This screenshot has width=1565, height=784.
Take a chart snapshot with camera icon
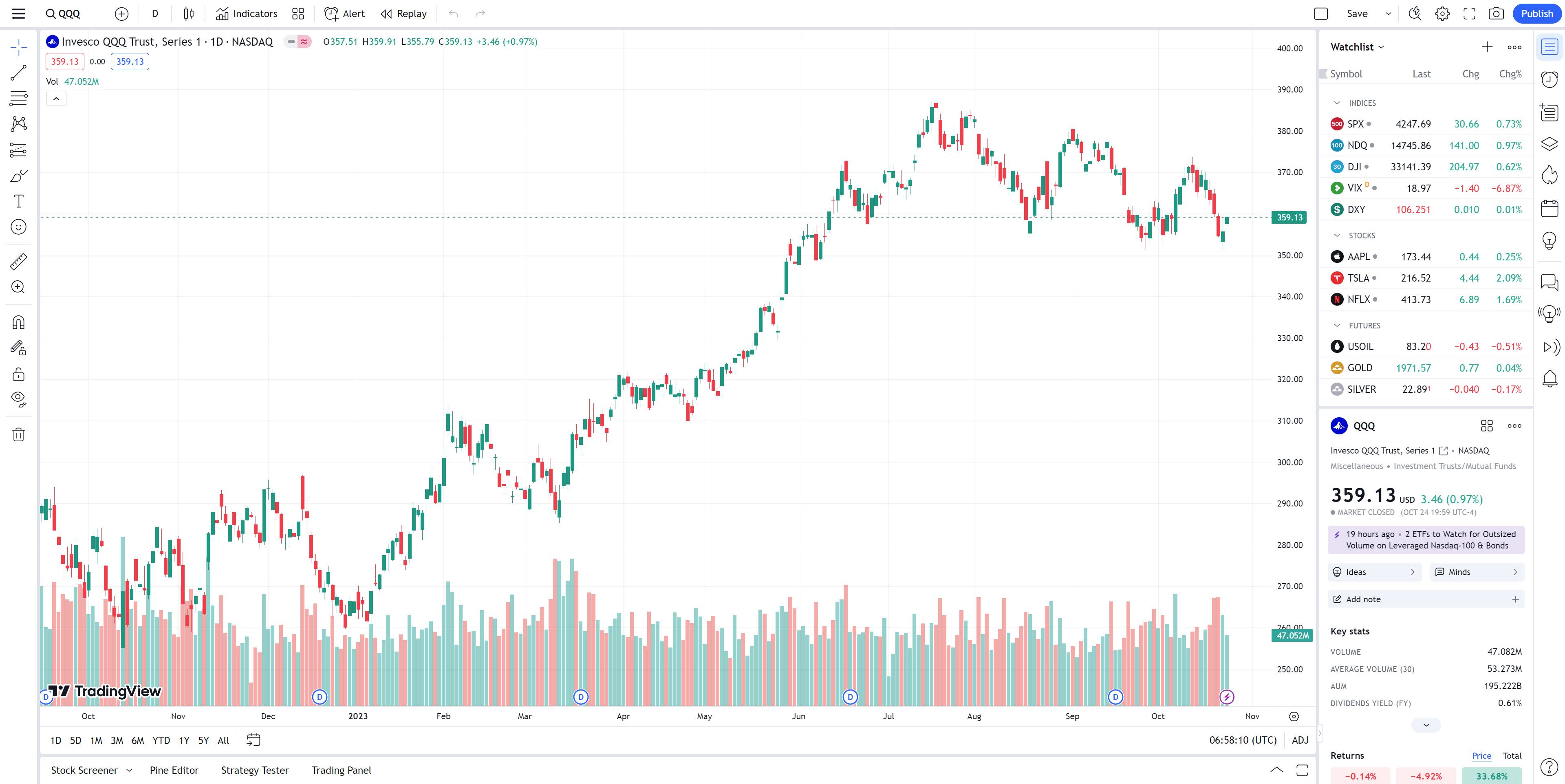click(x=1497, y=13)
